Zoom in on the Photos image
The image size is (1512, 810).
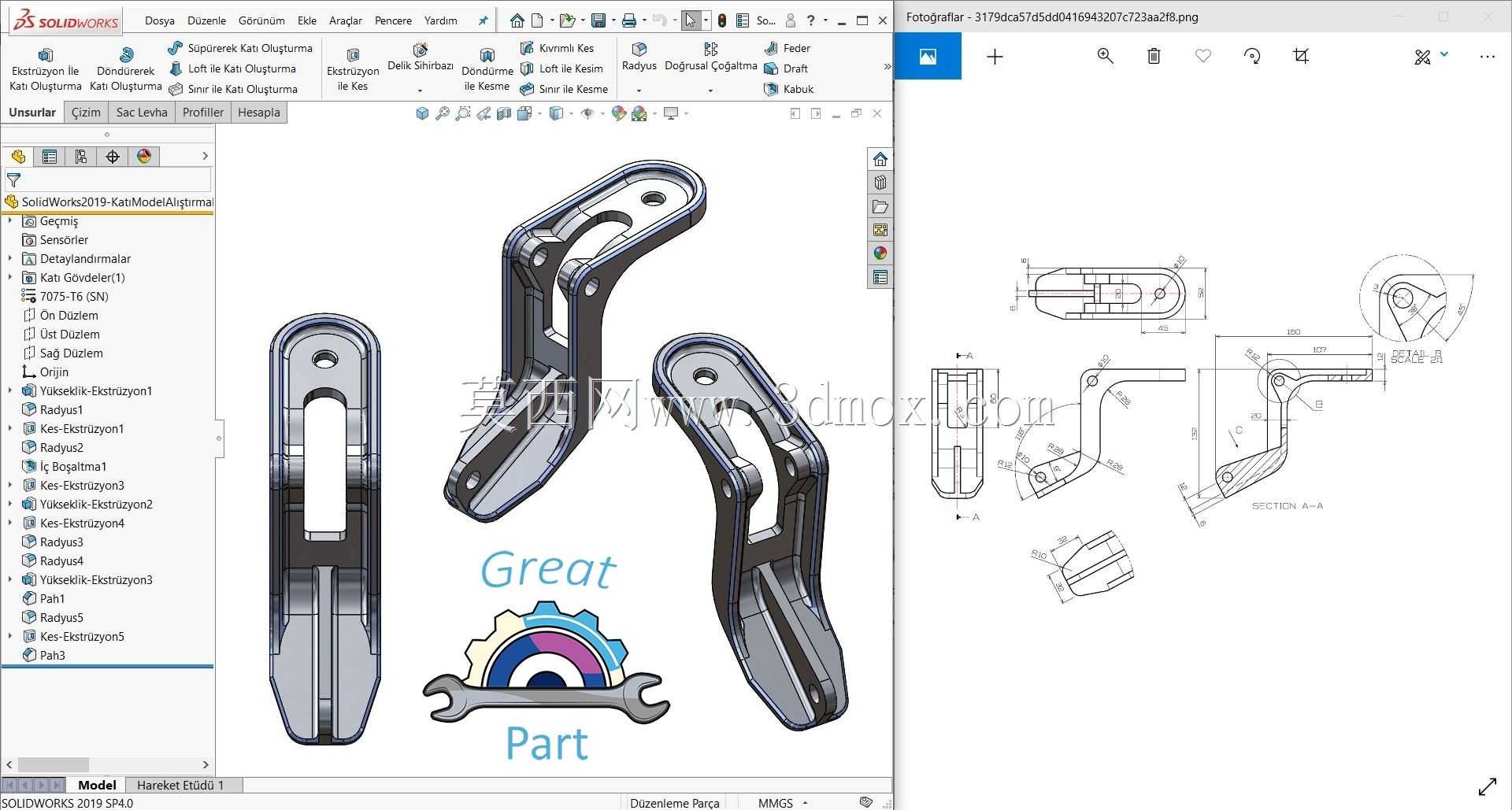tap(1105, 56)
